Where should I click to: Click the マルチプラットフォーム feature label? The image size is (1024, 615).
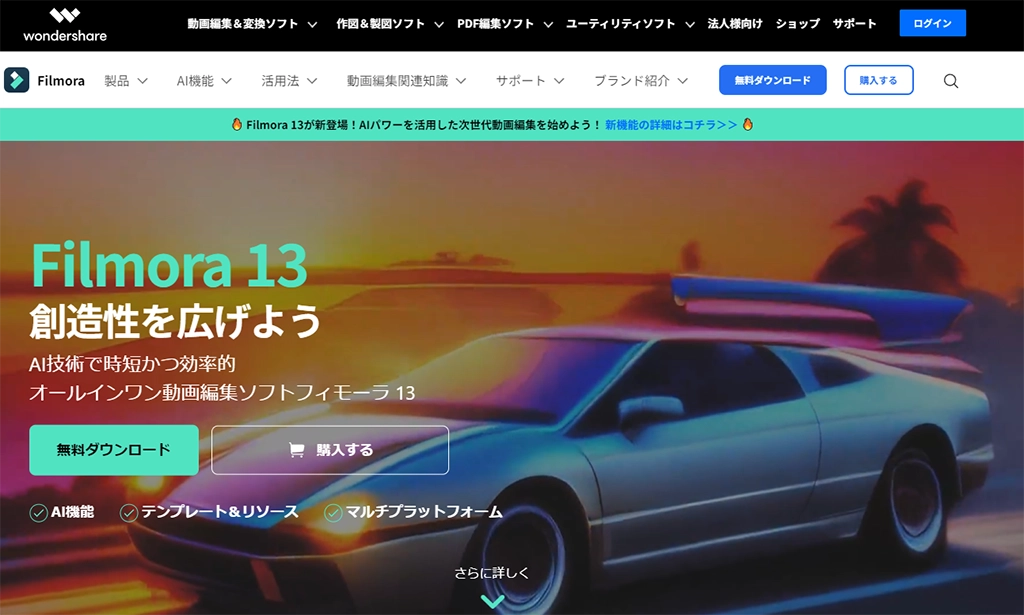pos(424,512)
